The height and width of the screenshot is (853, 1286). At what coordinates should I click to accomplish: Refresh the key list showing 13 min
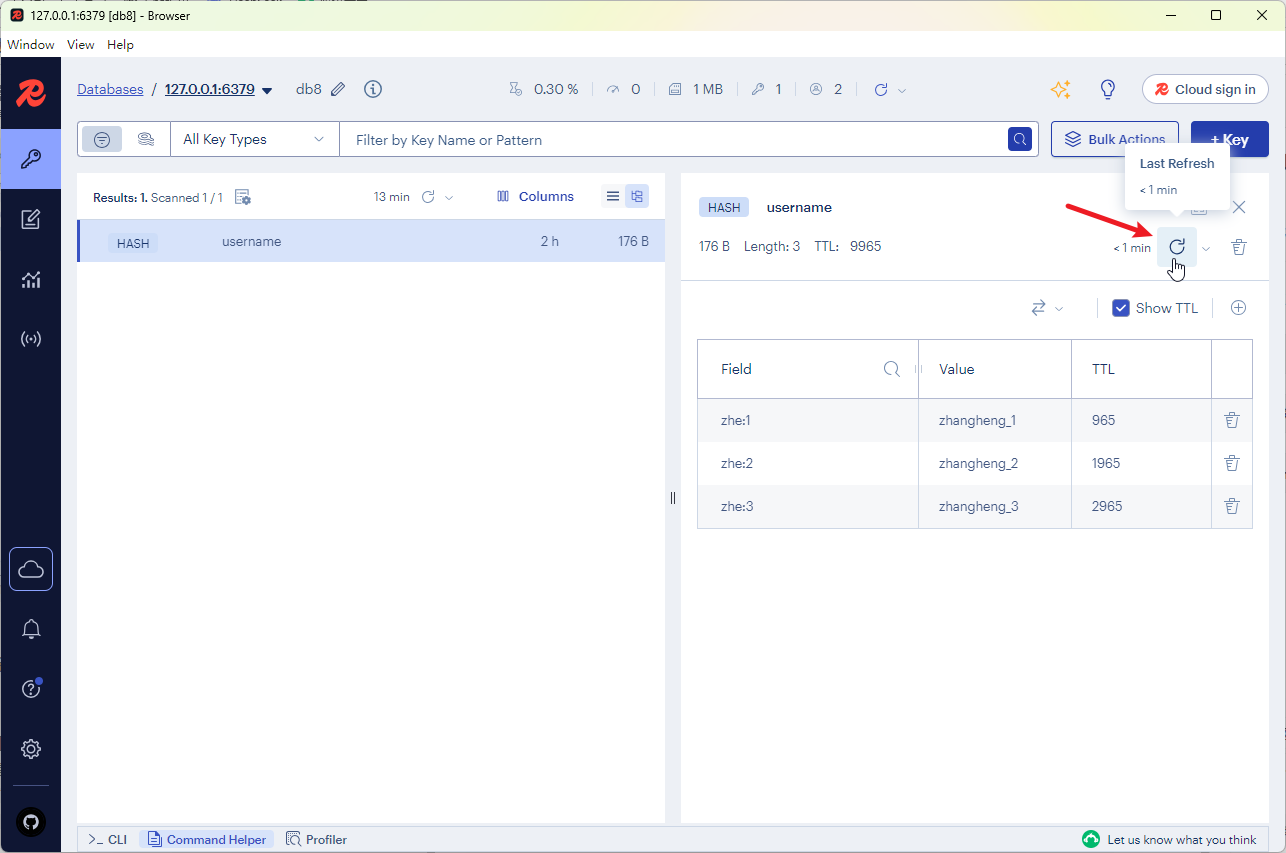(428, 197)
